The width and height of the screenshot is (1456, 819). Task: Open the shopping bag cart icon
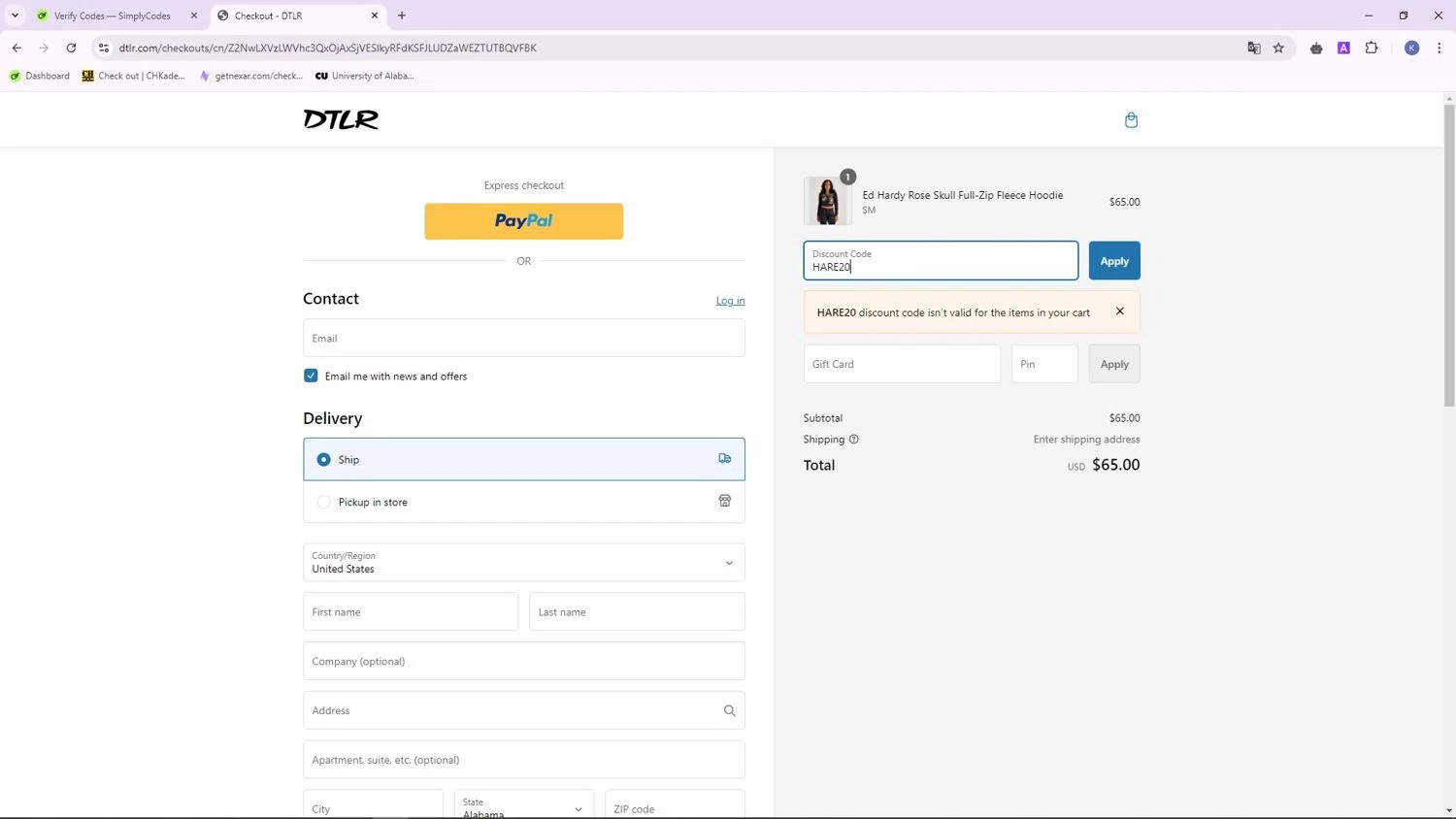coord(1131,120)
